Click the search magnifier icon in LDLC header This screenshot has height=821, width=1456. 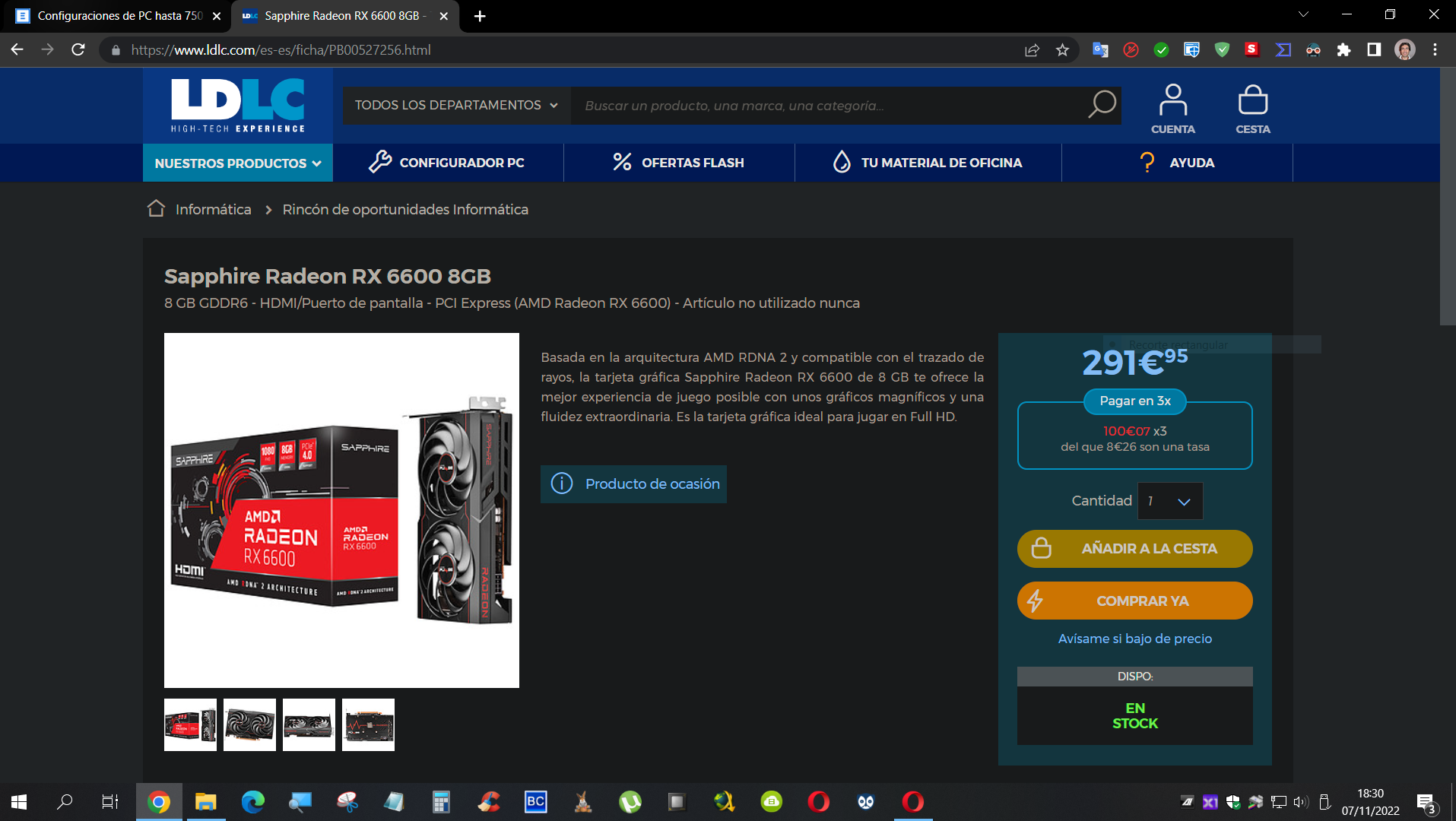(1101, 105)
